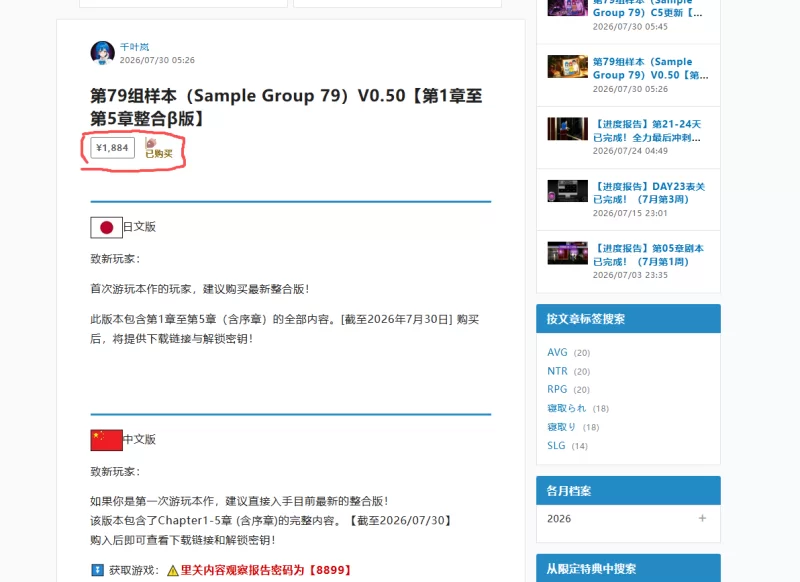Viewport: 800px width, 582px height.
Task: Select the RPG tag
Action: [x=557, y=389]
